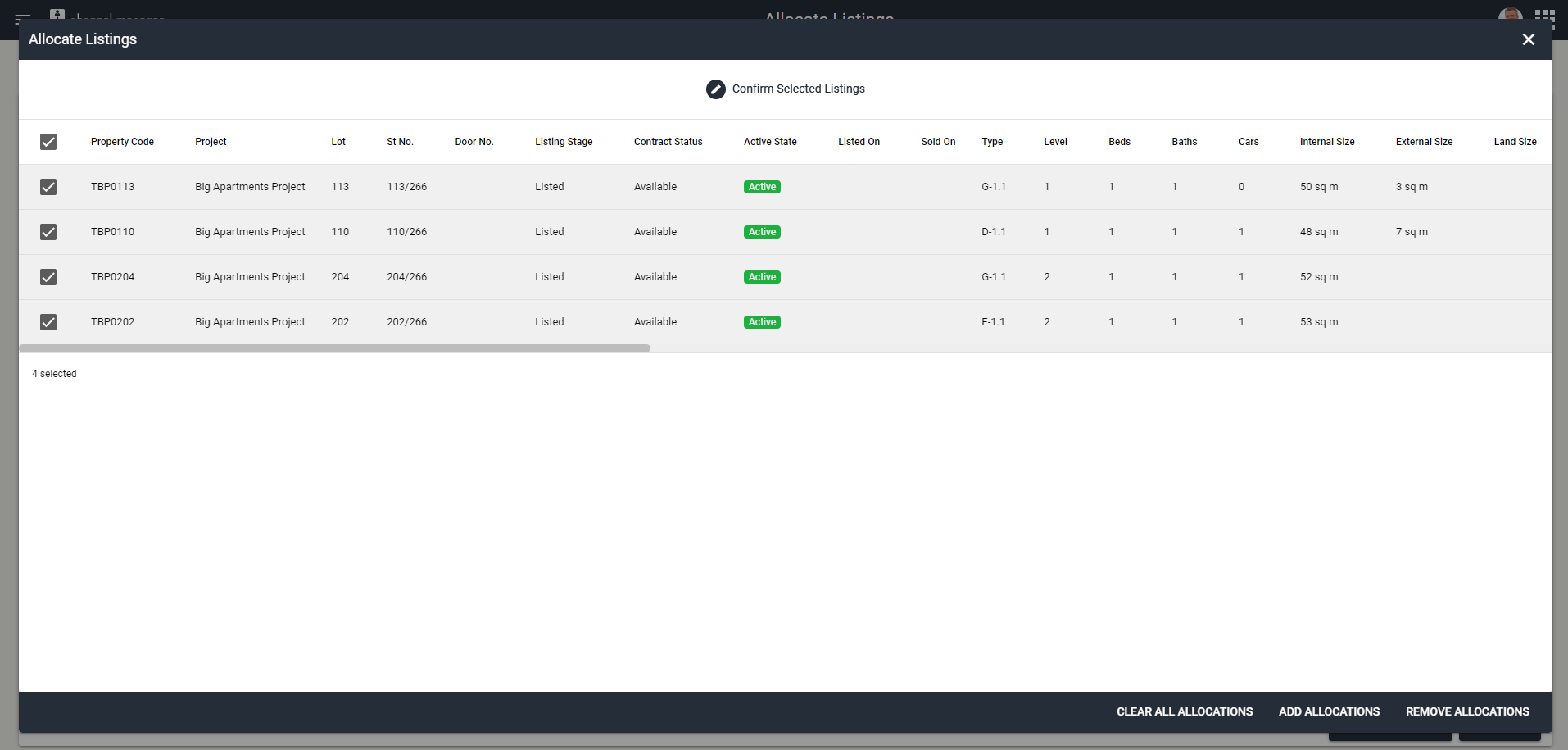The image size is (1568, 750).
Task: Click the Confirm Selected Listings pencil icon
Action: [x=715, y=89]
